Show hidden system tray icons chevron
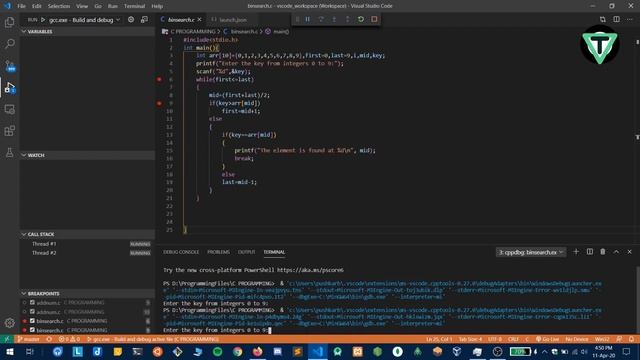This screenshot has width=640, height=360. coord(544,351)
